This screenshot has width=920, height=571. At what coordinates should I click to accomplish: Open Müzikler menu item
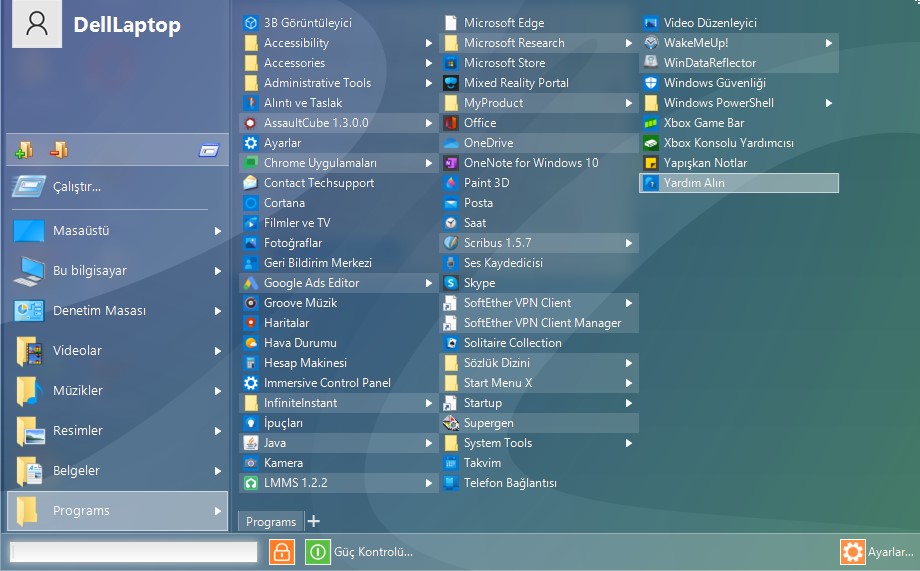coord(117,390)
